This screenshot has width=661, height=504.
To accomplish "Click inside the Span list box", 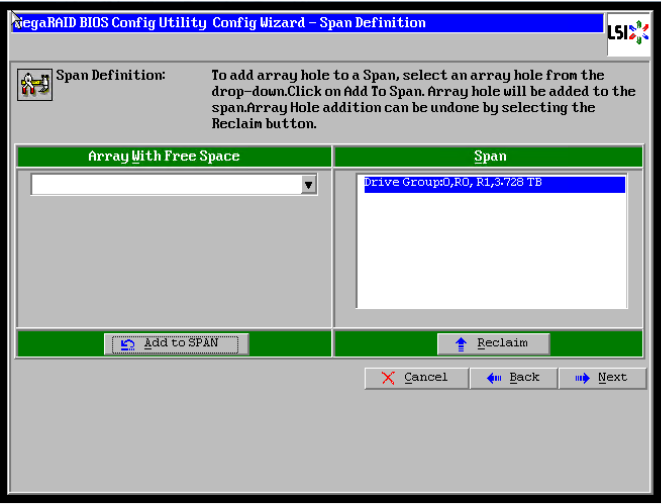I will pos(492,241).
